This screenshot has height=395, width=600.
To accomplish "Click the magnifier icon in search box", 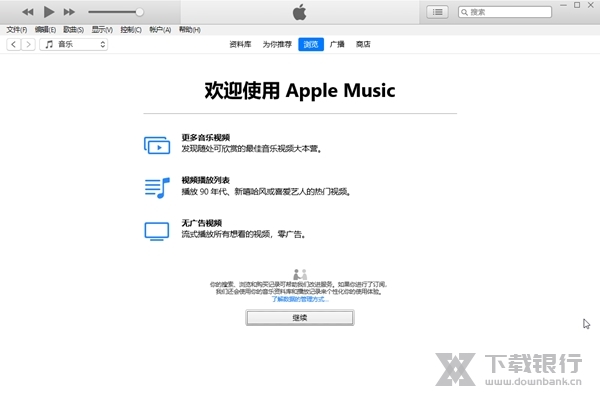I will click(x=465, y=12).
